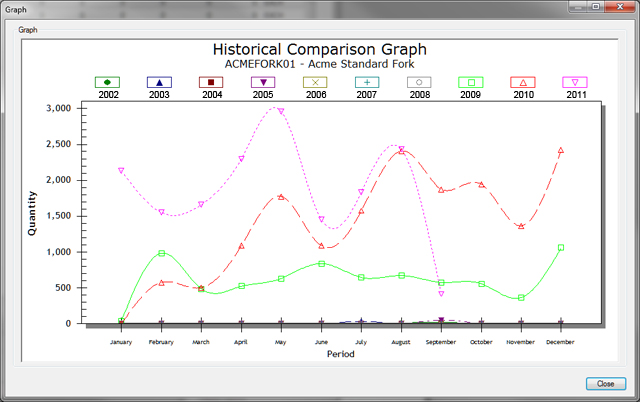Click the 2007 plus legend icon
This screenshot has height=402, width=640.
pos(367,82)
